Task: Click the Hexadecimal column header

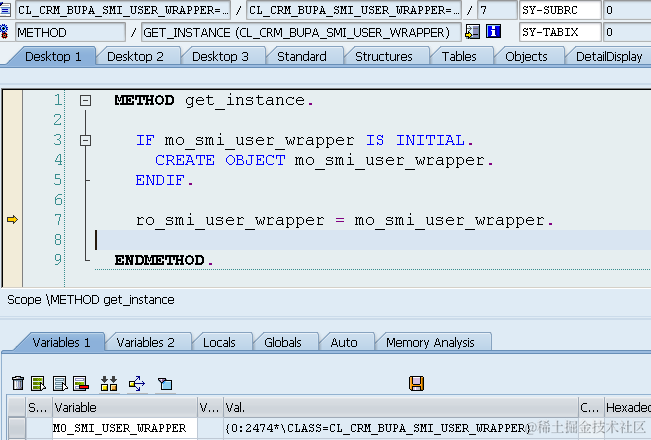Action: pos(628,408)
